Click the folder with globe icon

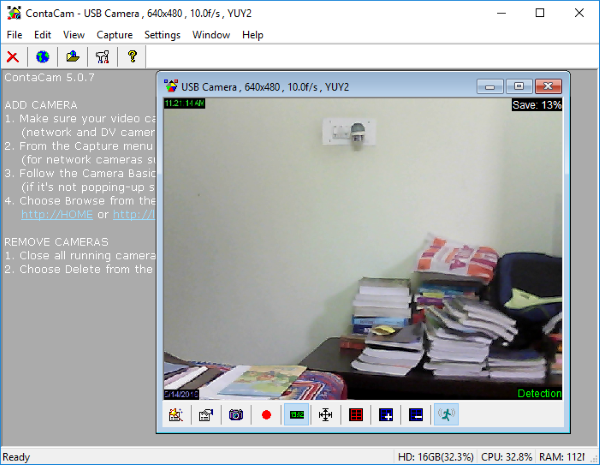72,57
